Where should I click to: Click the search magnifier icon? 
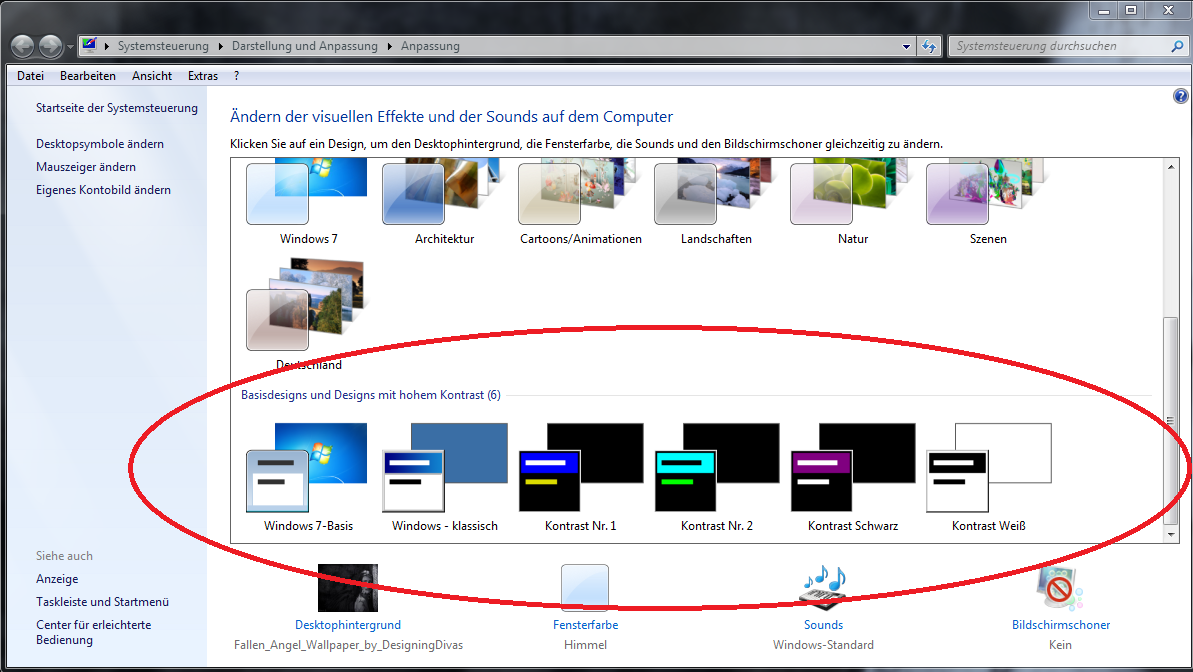(x=1177, y=46)
